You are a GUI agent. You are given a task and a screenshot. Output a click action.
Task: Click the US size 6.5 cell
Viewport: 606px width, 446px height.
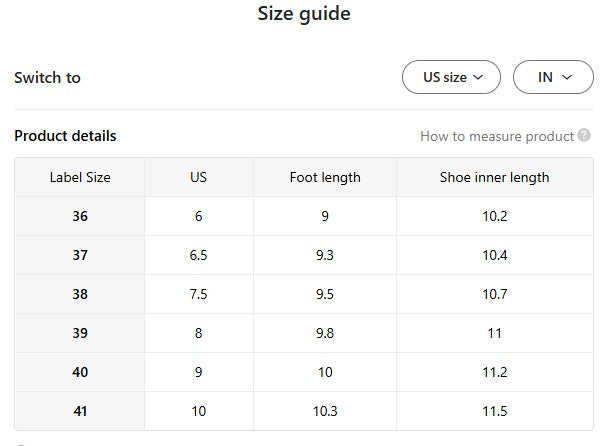198,255
